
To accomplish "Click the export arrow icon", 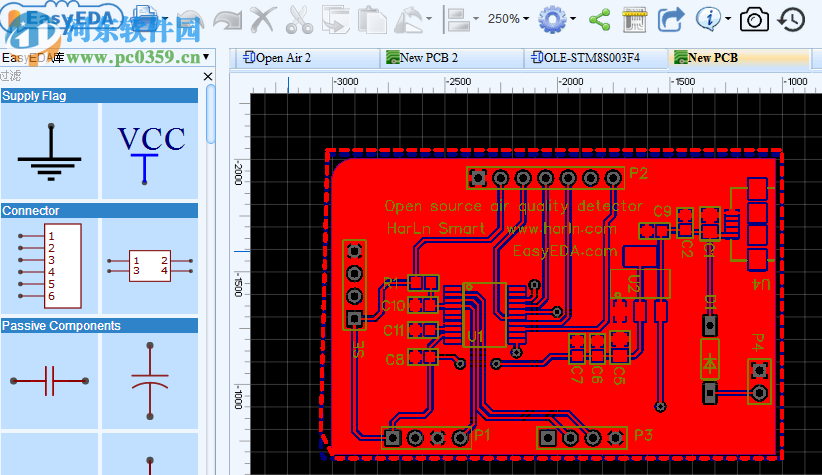I will point(672,18).
